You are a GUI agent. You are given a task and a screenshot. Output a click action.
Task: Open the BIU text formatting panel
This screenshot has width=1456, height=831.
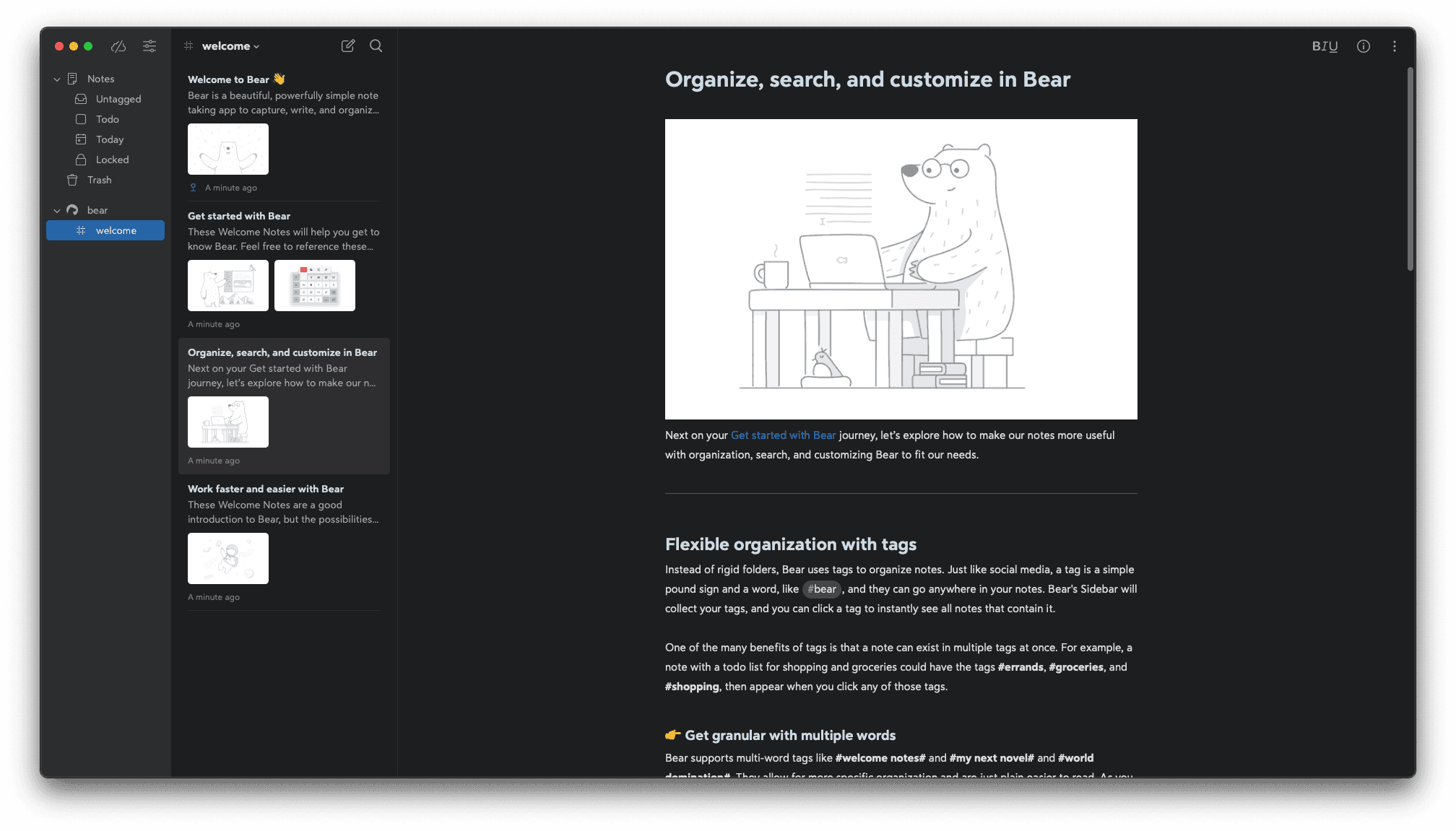pos(1325,46)
